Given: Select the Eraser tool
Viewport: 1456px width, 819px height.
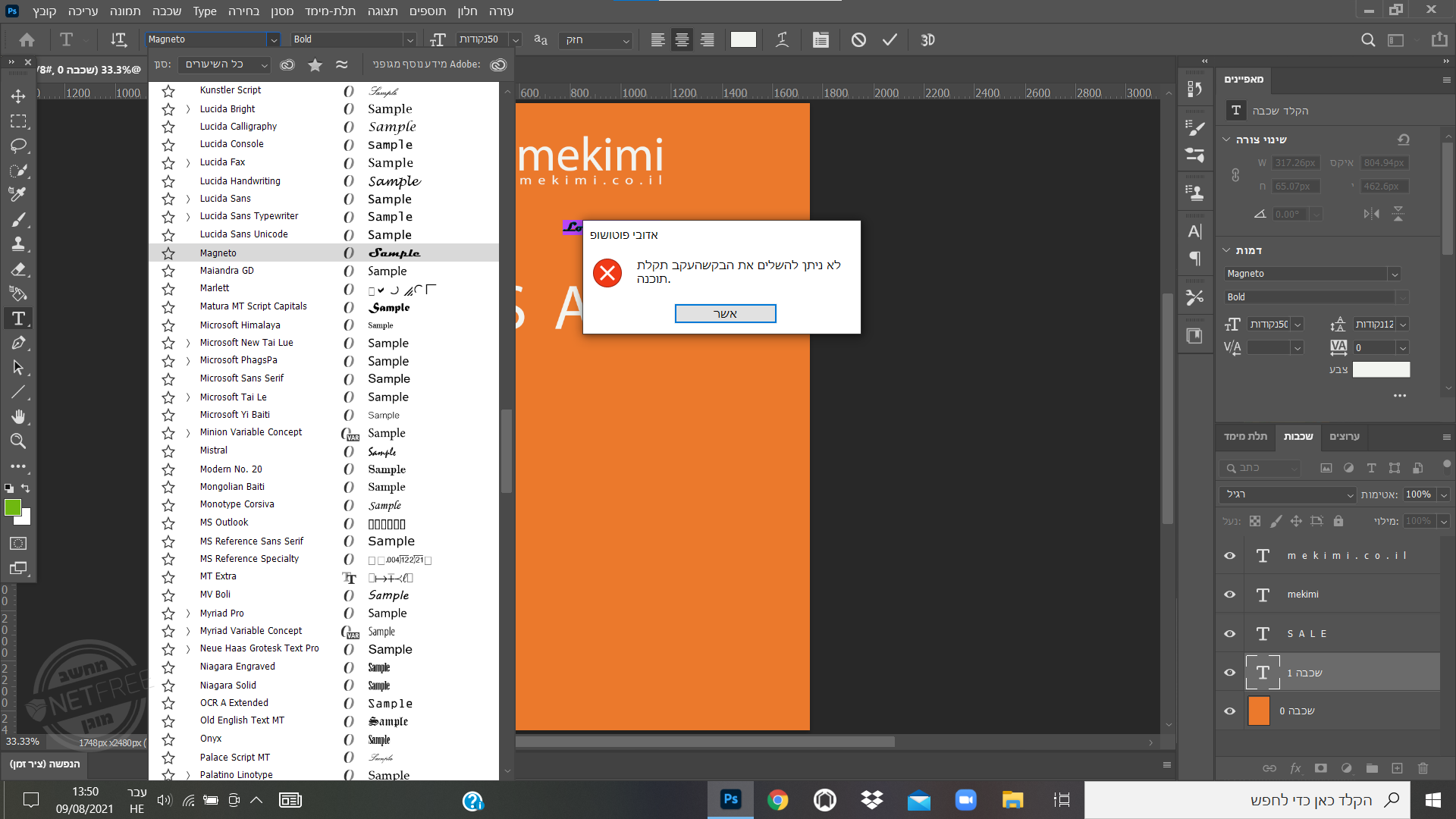Looking at the screenshot, I should [18, 269].
